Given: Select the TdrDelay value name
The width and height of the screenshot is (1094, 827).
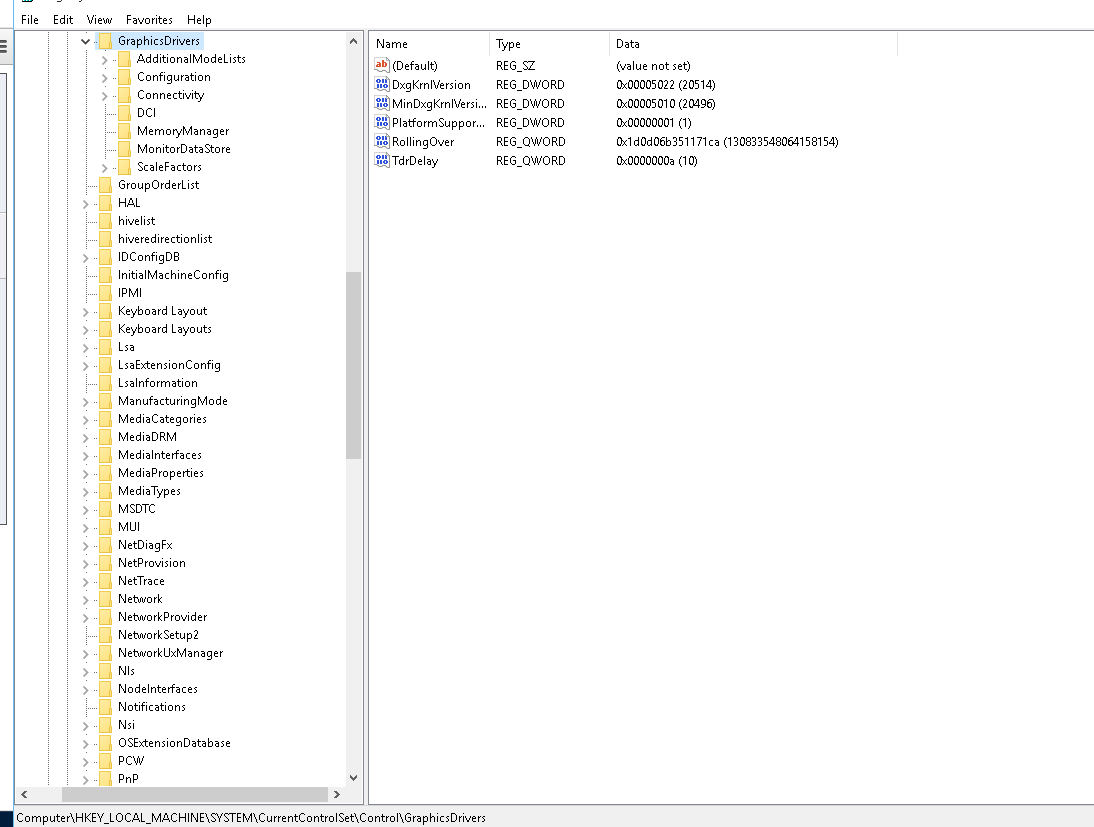Looking at the screenshot, I should coord(415,161).
